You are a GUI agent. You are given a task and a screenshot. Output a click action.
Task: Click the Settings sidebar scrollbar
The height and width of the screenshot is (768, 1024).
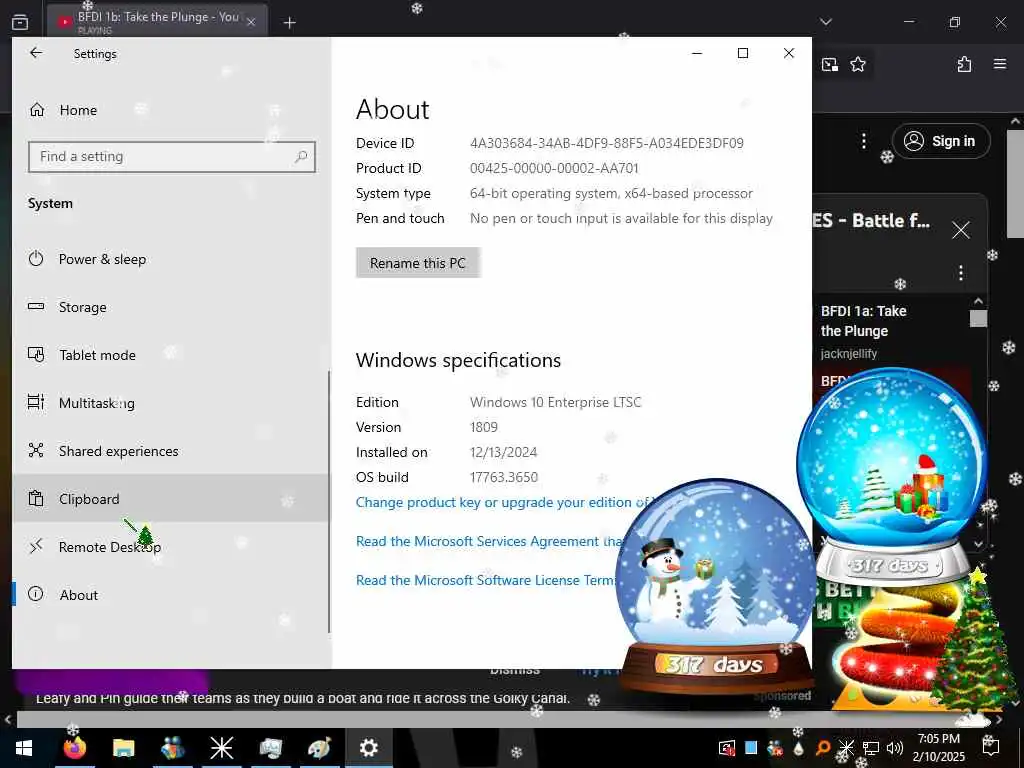point(328,502)
